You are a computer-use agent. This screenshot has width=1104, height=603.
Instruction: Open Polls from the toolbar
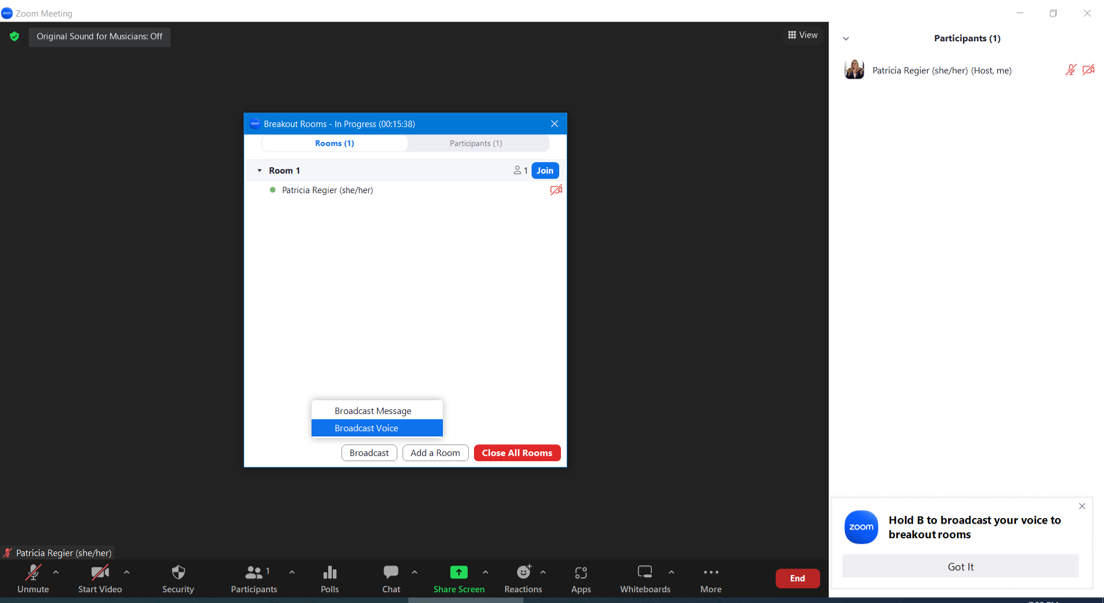tap(330, 578)
